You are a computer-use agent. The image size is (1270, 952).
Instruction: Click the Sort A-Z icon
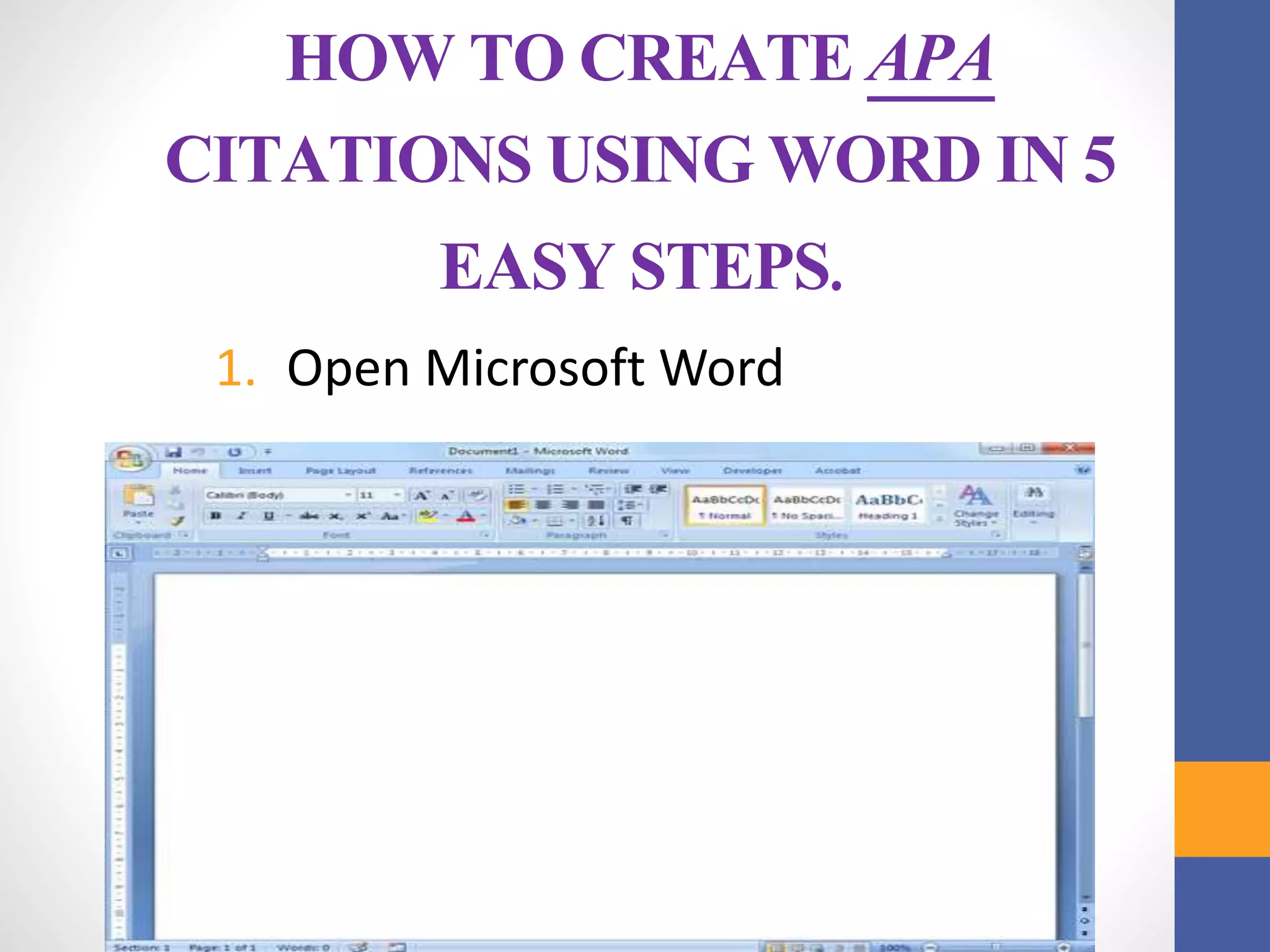tap(595, 520)
